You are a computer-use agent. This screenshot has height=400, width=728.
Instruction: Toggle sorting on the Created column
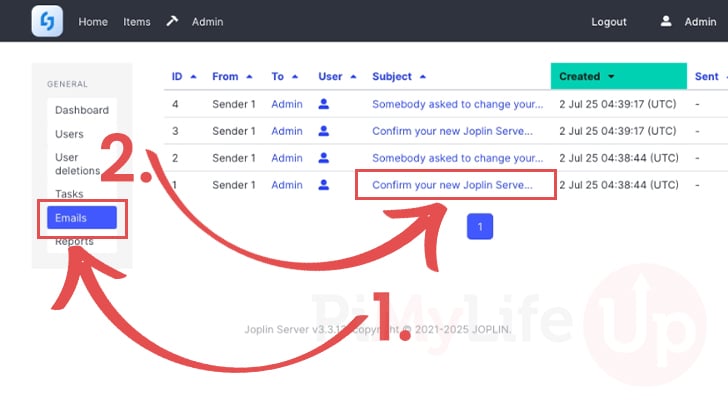pos(618,76)
